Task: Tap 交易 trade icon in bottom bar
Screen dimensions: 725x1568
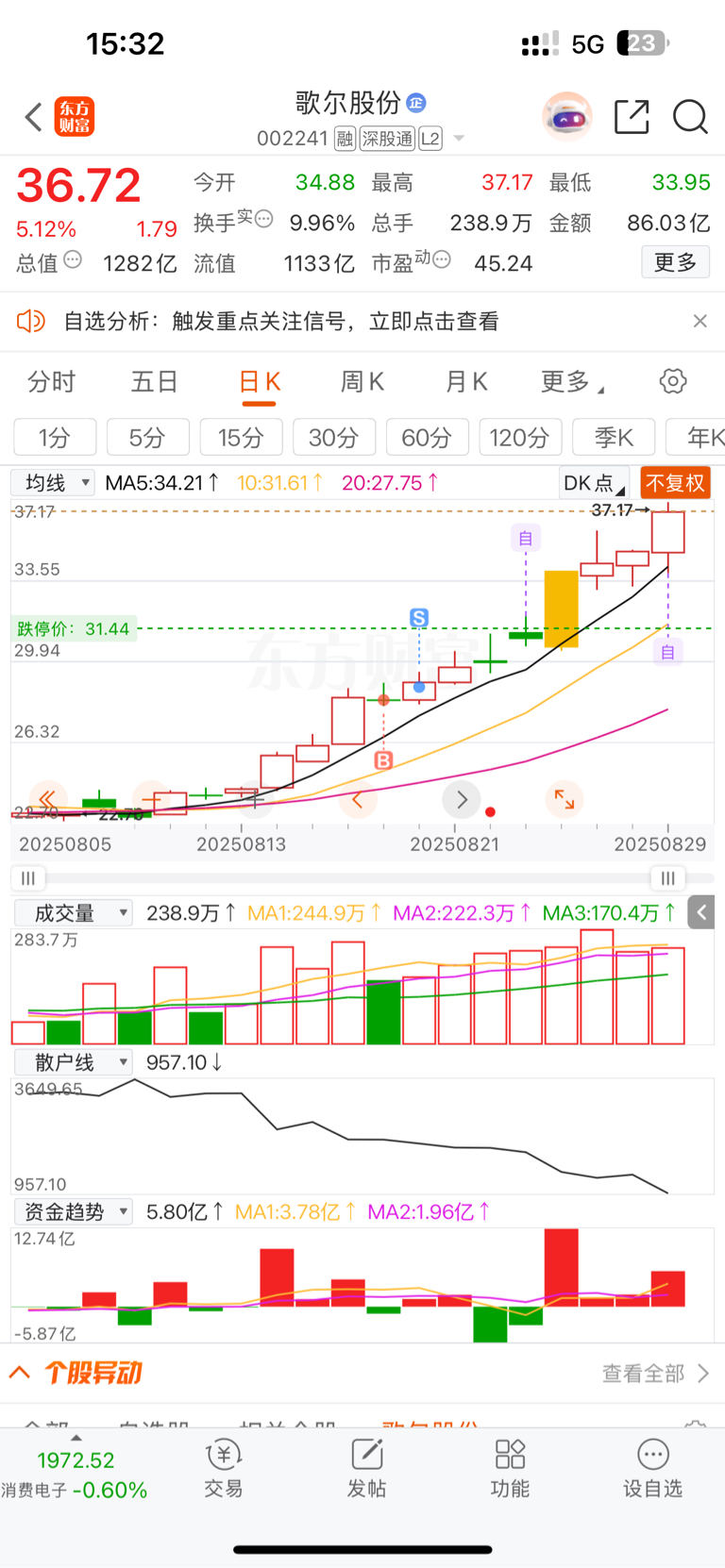Action: click(x=224, y=1468)
